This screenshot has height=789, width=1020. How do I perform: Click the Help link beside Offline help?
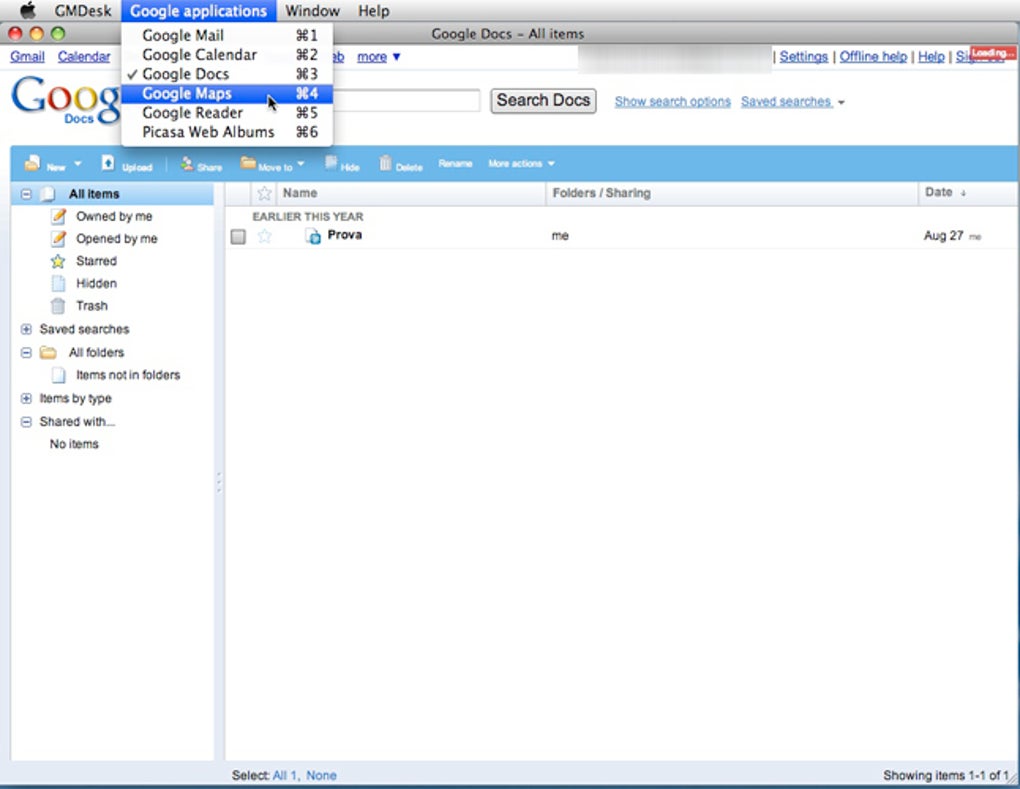pos(931,57)
